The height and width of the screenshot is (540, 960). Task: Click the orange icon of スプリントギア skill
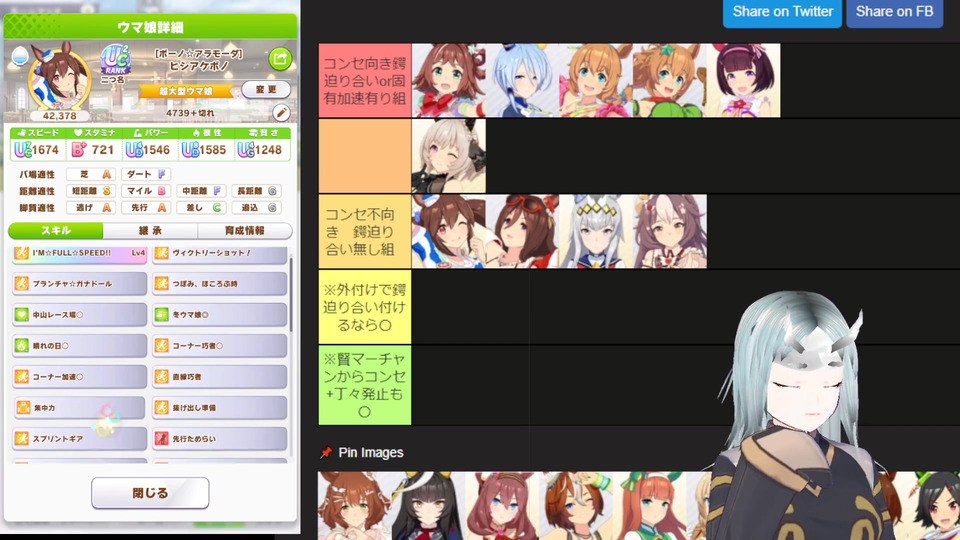coord(22,438)
